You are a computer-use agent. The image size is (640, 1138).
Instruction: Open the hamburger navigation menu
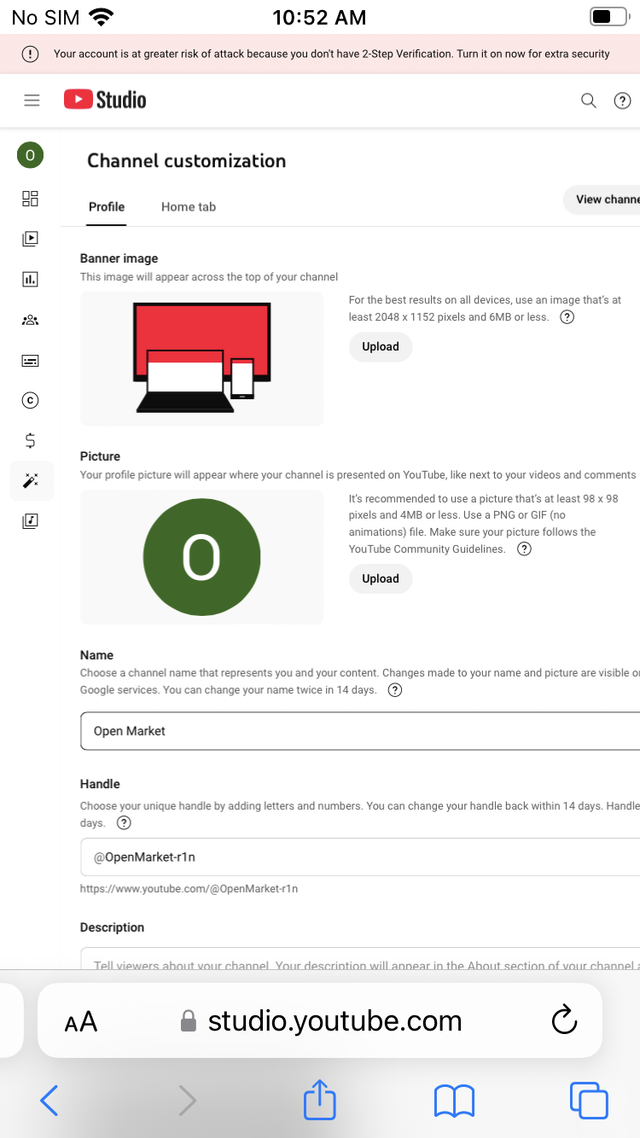pyautogui.click(x=32, y=100)
